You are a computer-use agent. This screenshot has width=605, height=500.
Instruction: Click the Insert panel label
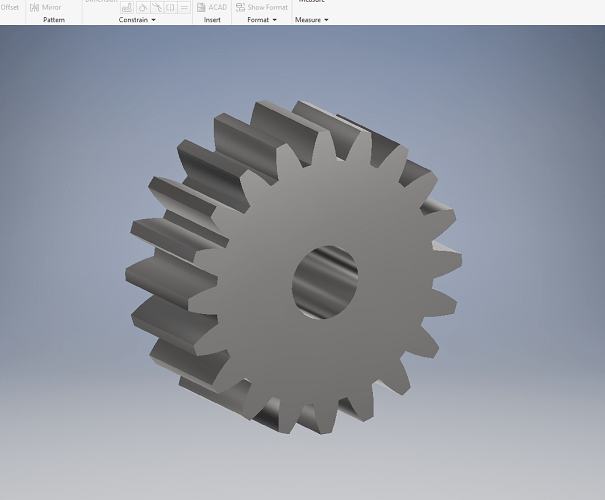tap(212, 20)
